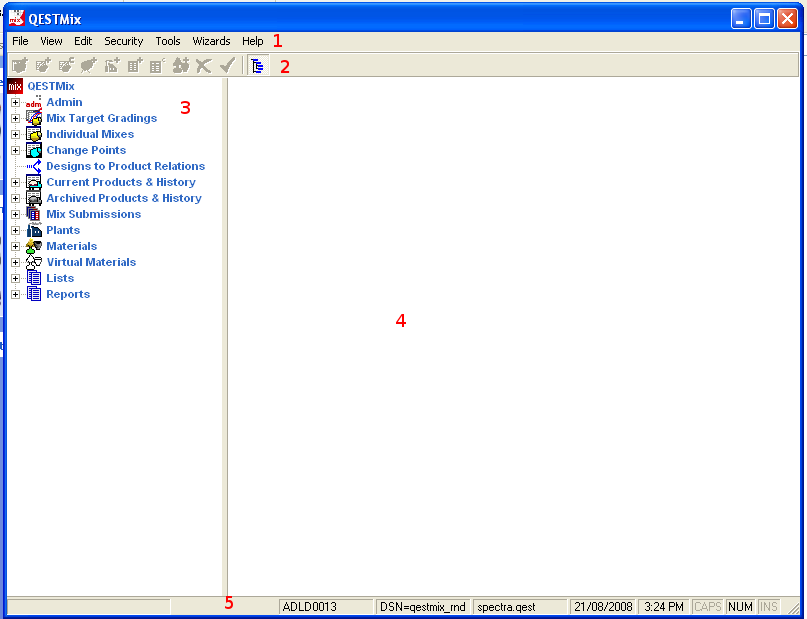The image size is (807, 619).
Task: Click the Plants icon in tree
Action: (x=34, y=230)
